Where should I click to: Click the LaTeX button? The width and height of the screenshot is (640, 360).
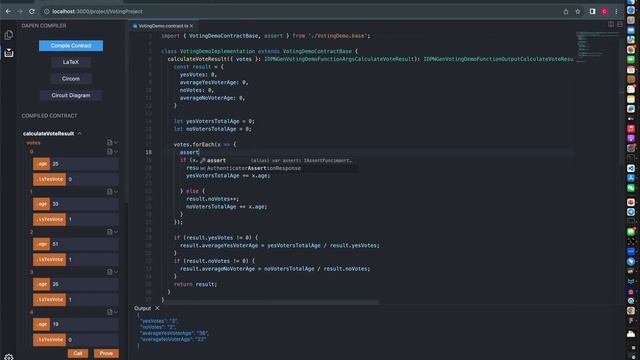tap(71, 62)
